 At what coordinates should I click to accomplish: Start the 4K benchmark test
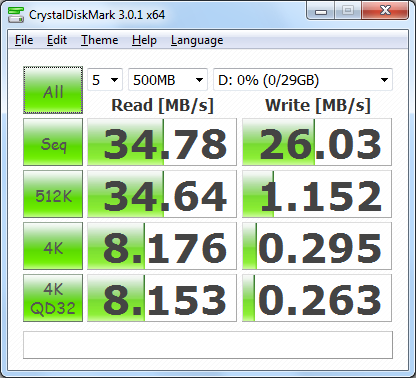click(x=53, y=246)
